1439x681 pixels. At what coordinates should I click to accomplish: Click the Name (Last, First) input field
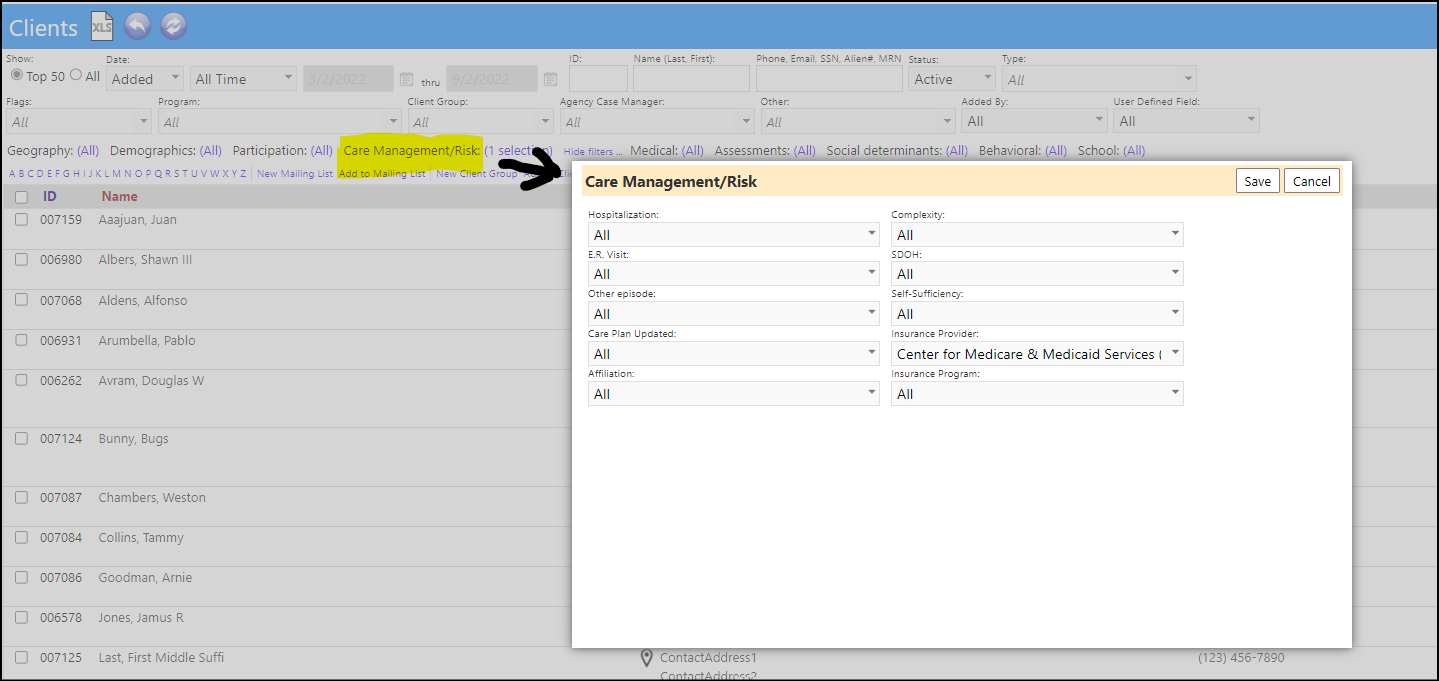click(x=691, y=79)
